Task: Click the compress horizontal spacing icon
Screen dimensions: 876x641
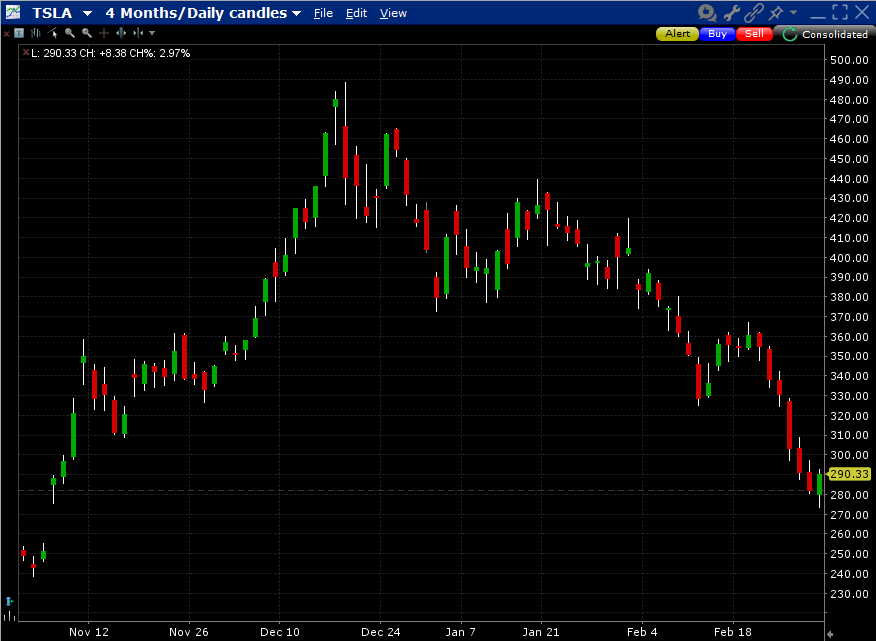Action: tap(137, 33)
